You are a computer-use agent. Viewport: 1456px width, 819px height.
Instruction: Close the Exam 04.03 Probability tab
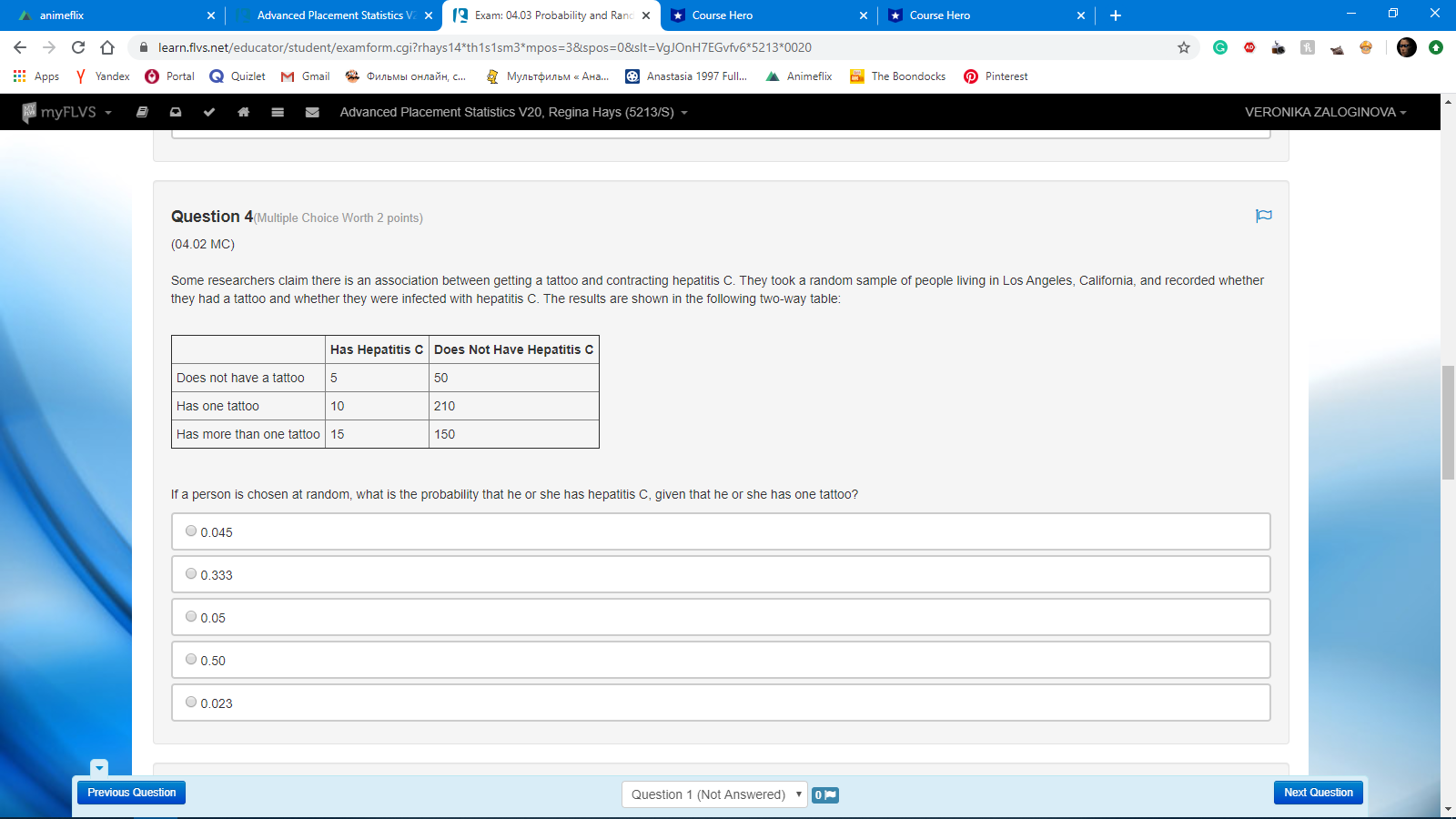[646, 15]
